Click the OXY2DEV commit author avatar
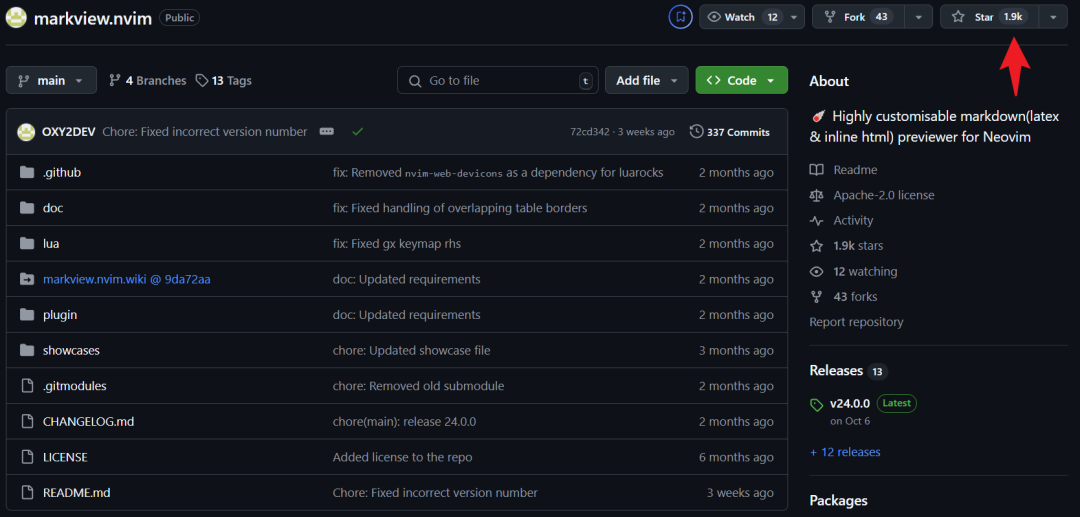Viewport: 1080px width, 517px height. (26, 131)
